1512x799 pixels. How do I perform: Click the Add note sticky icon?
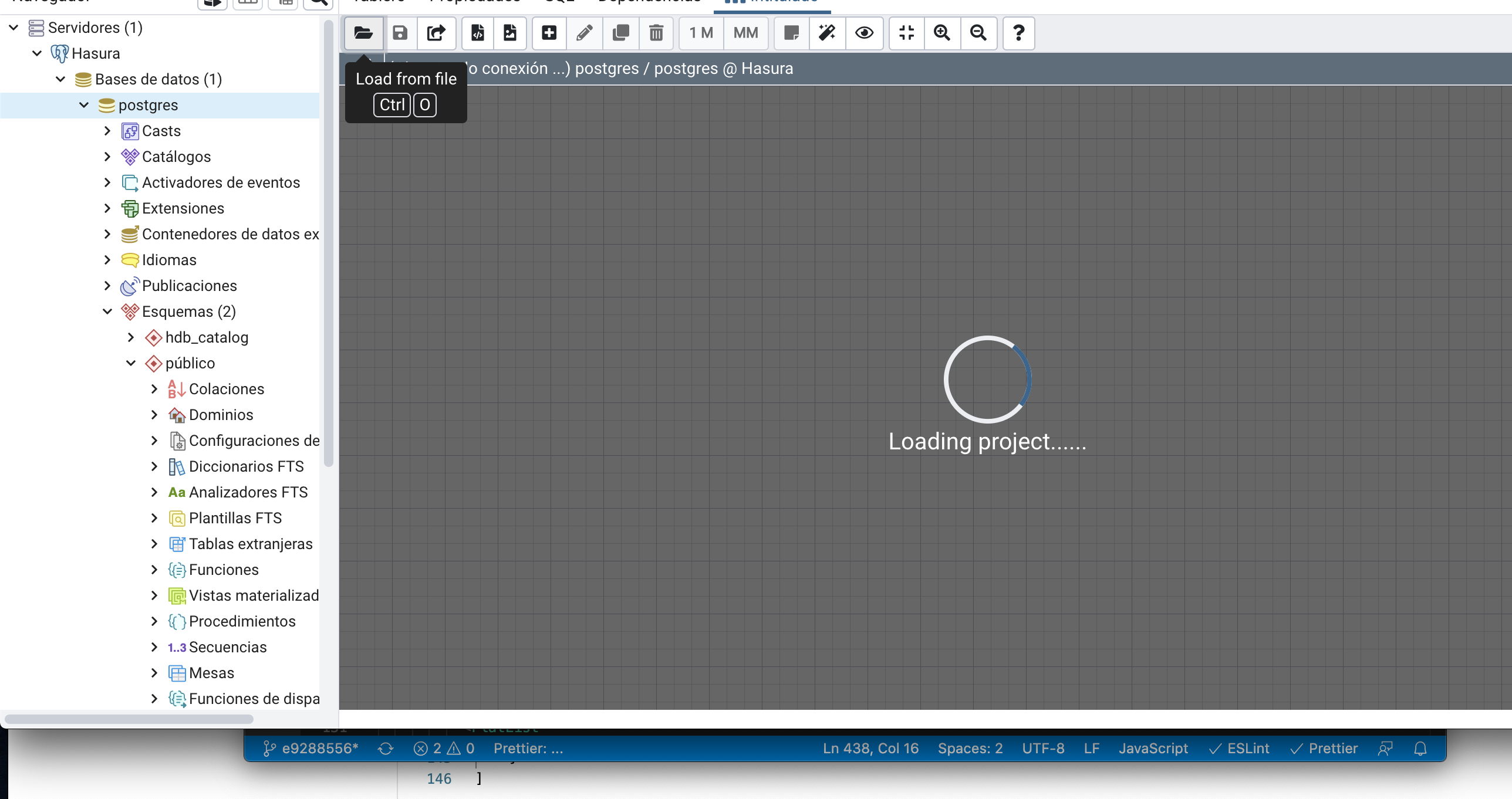click(791, 33)
